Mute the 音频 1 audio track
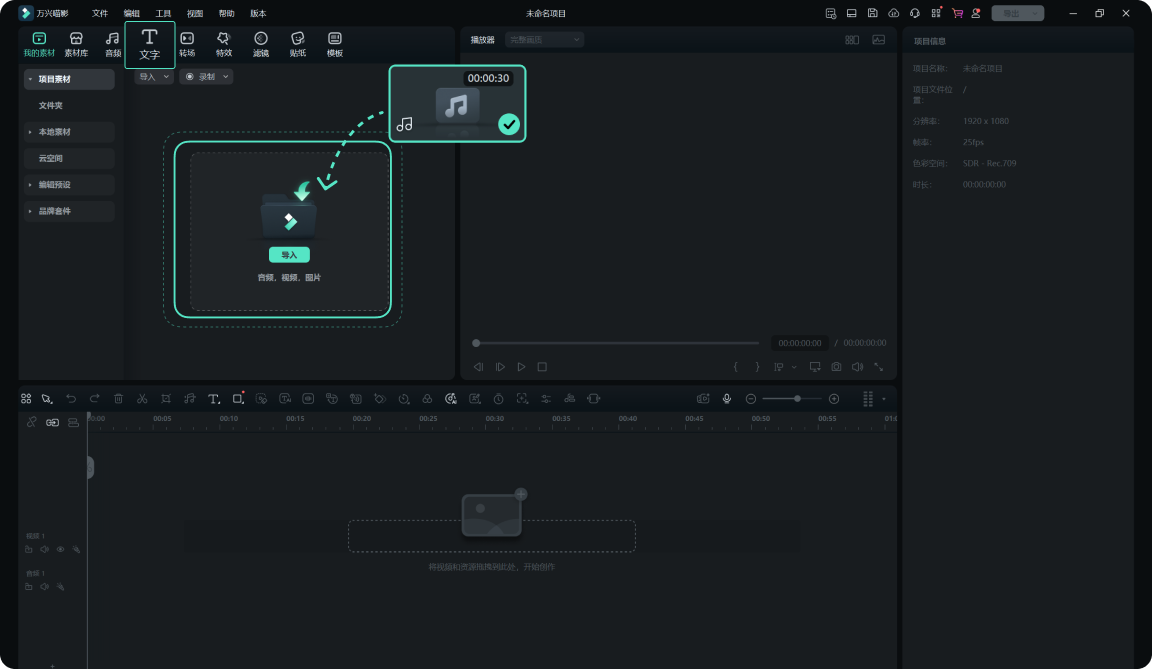 tap(44, 586)
